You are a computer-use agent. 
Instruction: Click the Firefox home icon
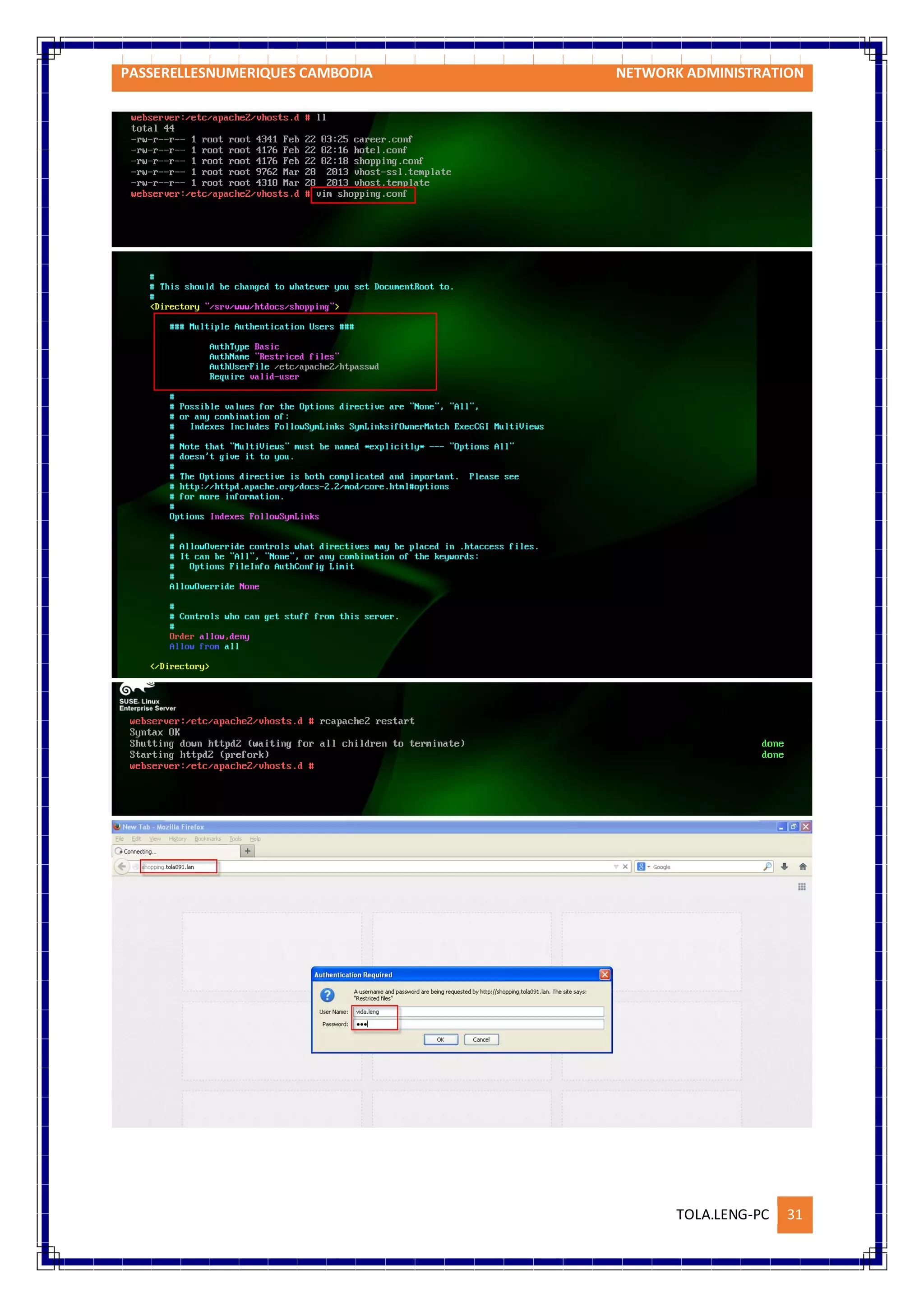tap(803, 867)
